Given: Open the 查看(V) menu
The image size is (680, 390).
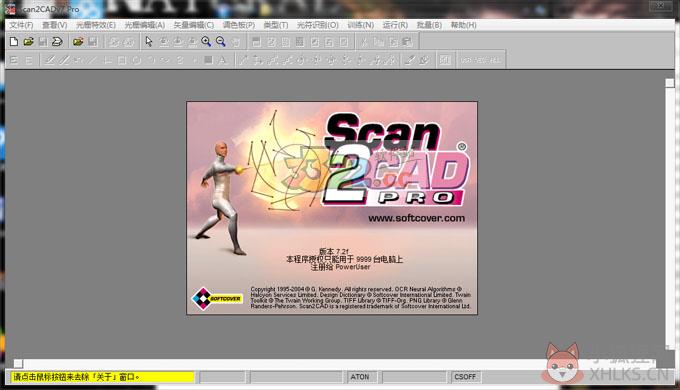Looking at the screenshot, I should 55,25.
